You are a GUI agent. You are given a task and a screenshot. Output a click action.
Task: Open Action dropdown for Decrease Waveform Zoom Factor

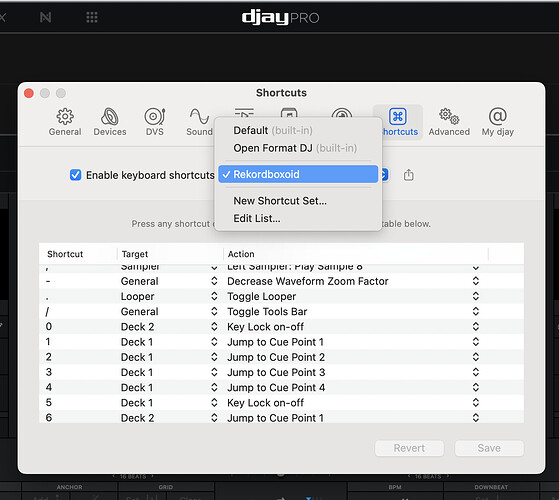coord(476,281)
